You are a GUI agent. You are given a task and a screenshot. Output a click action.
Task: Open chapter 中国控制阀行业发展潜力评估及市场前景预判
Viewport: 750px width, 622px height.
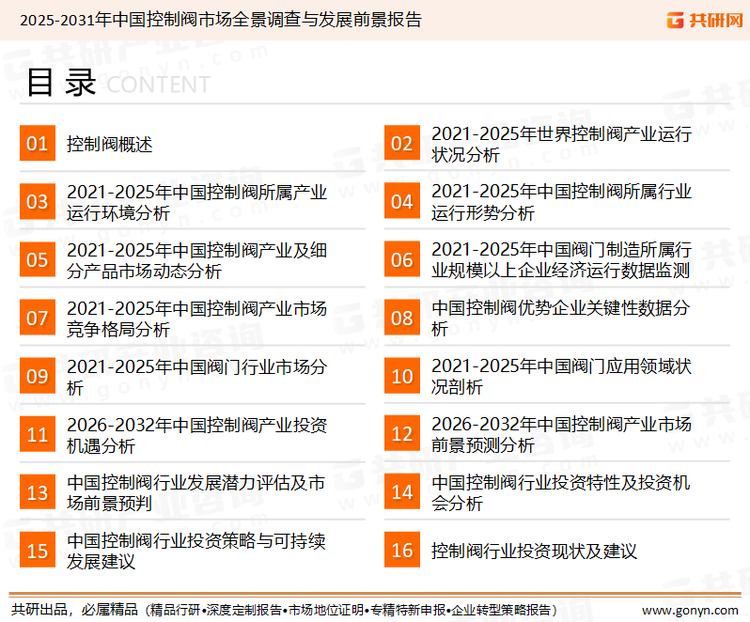tap(196, 493)
